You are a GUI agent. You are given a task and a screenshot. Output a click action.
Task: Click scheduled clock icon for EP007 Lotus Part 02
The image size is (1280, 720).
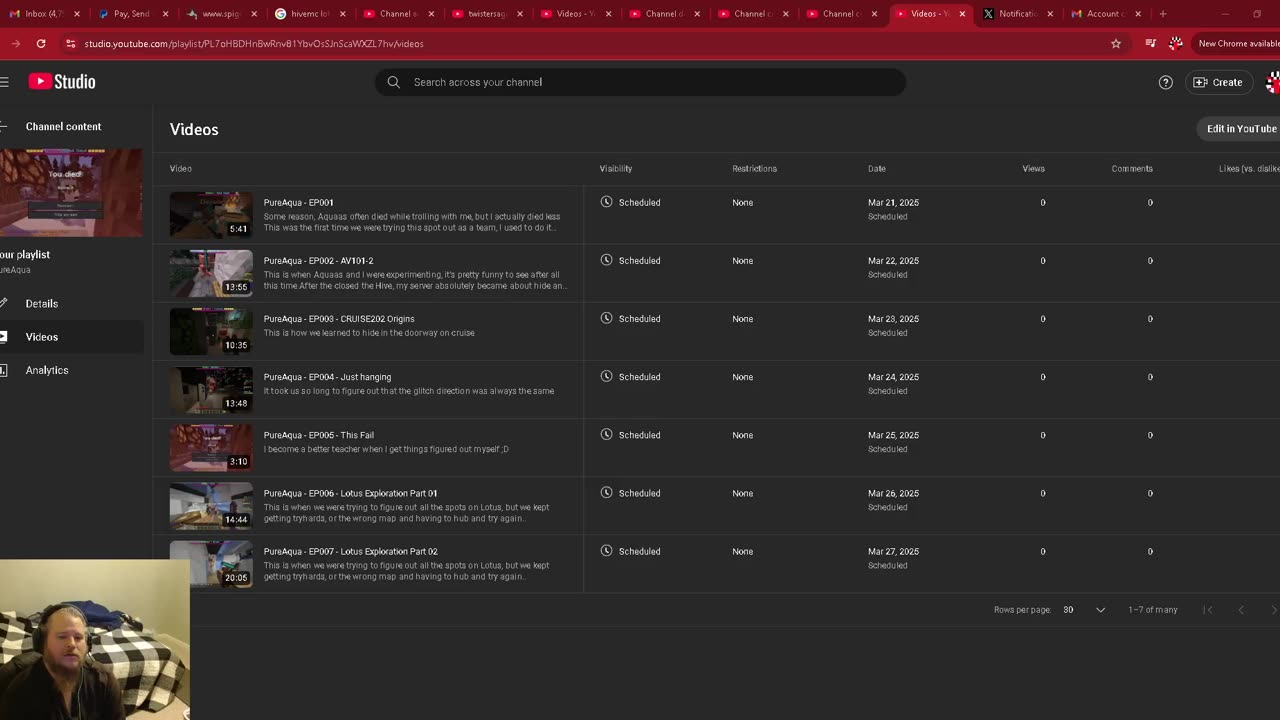pyautogui.click(x=606, y=550)
